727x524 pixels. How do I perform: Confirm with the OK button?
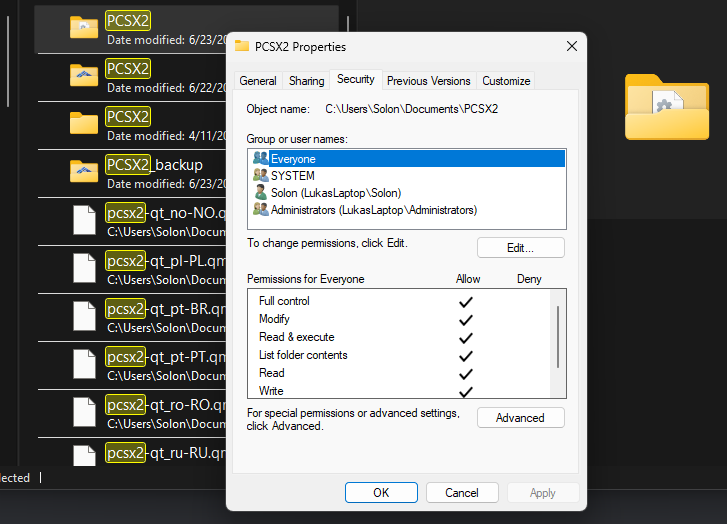point(381,492)
